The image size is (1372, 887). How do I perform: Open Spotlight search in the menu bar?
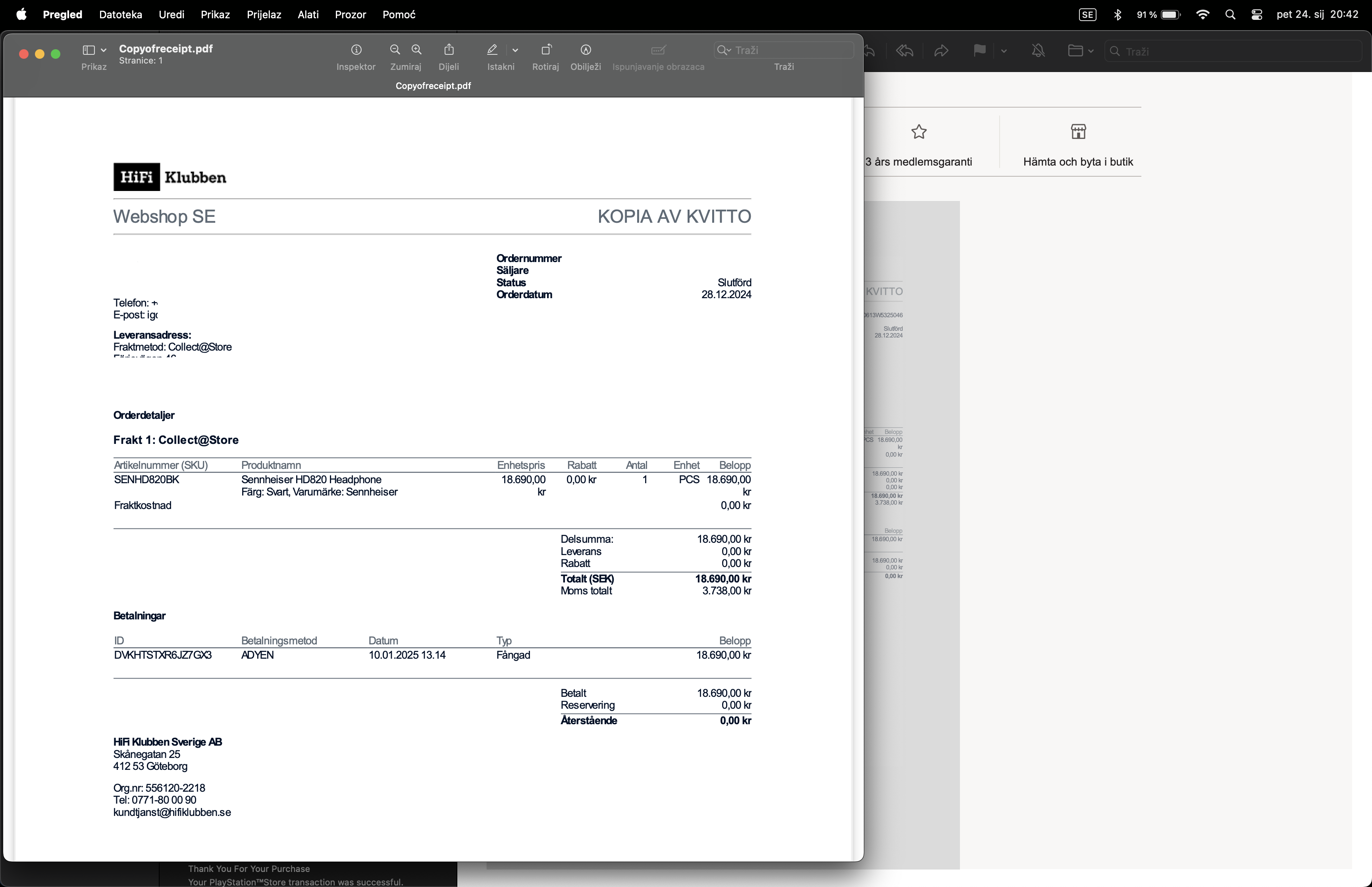1230,15
